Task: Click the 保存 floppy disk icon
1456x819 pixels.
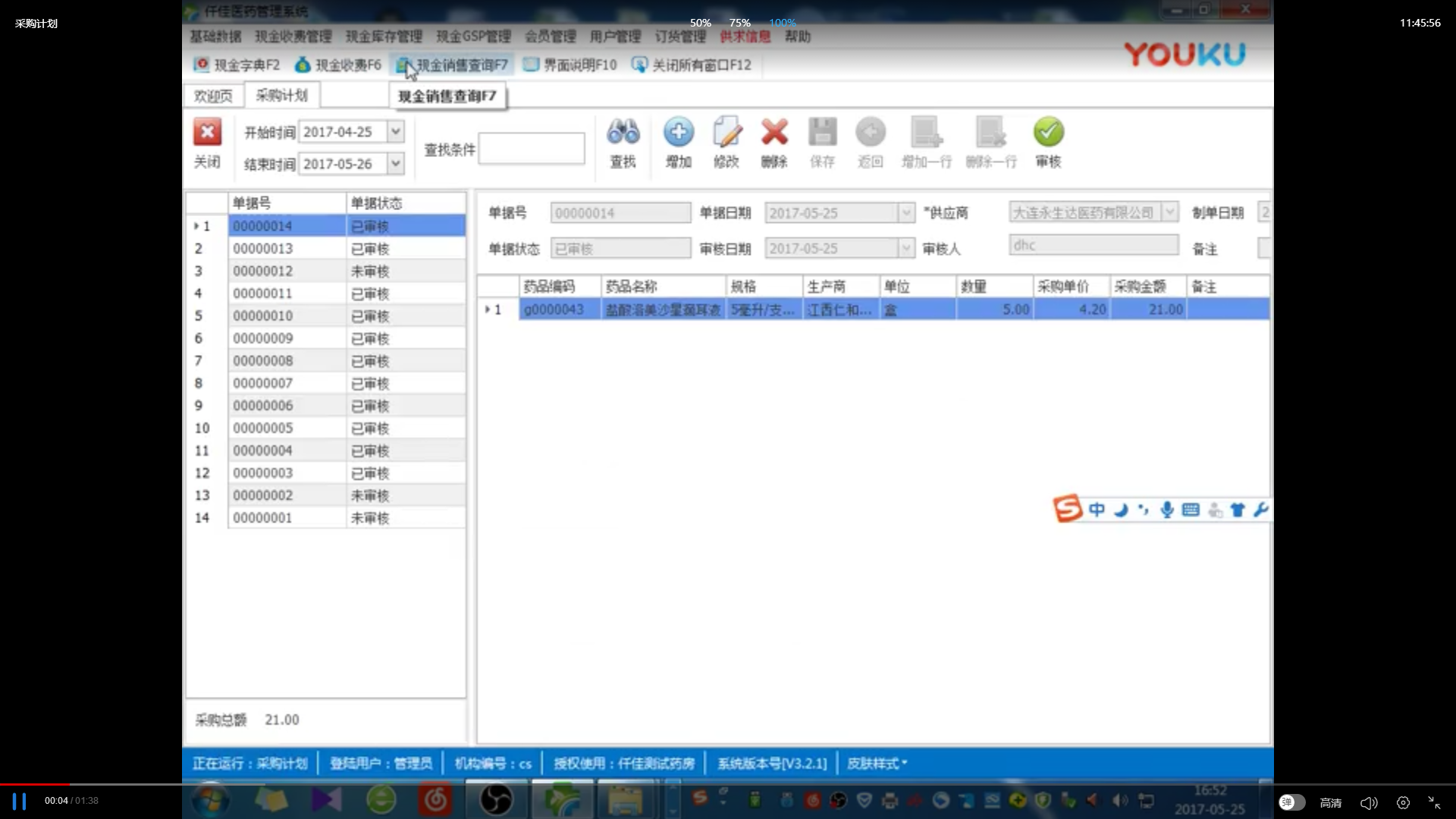Action: tap(822, 132)
